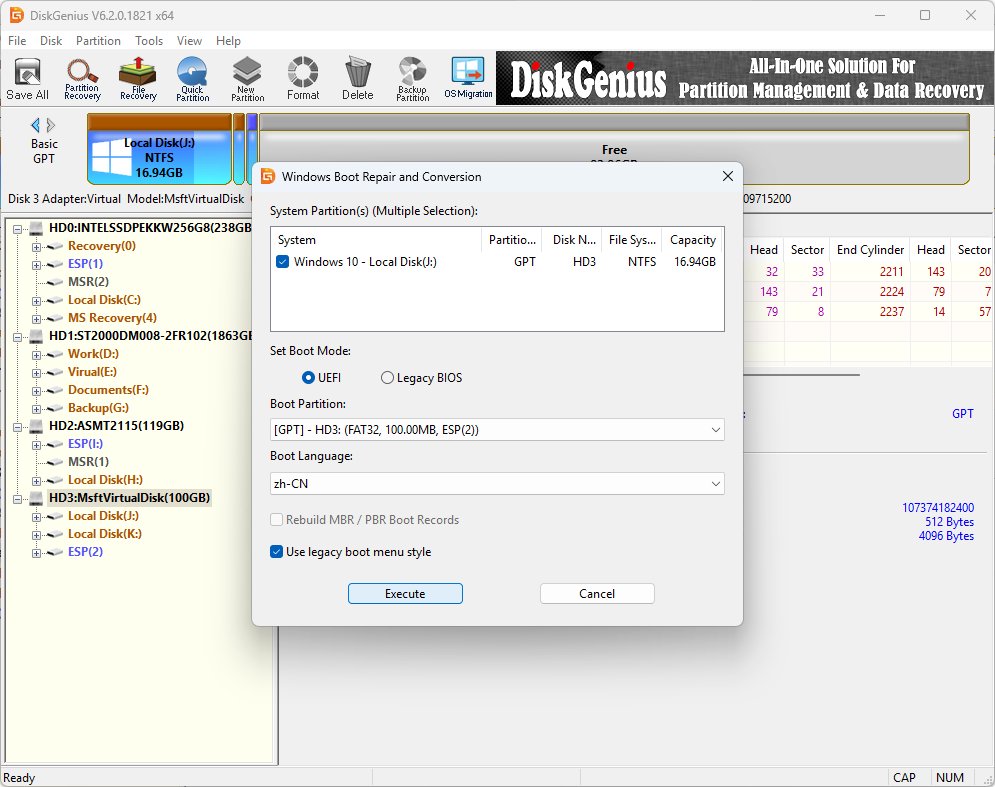Select ESP(I:) under HD2

(85, 444)
